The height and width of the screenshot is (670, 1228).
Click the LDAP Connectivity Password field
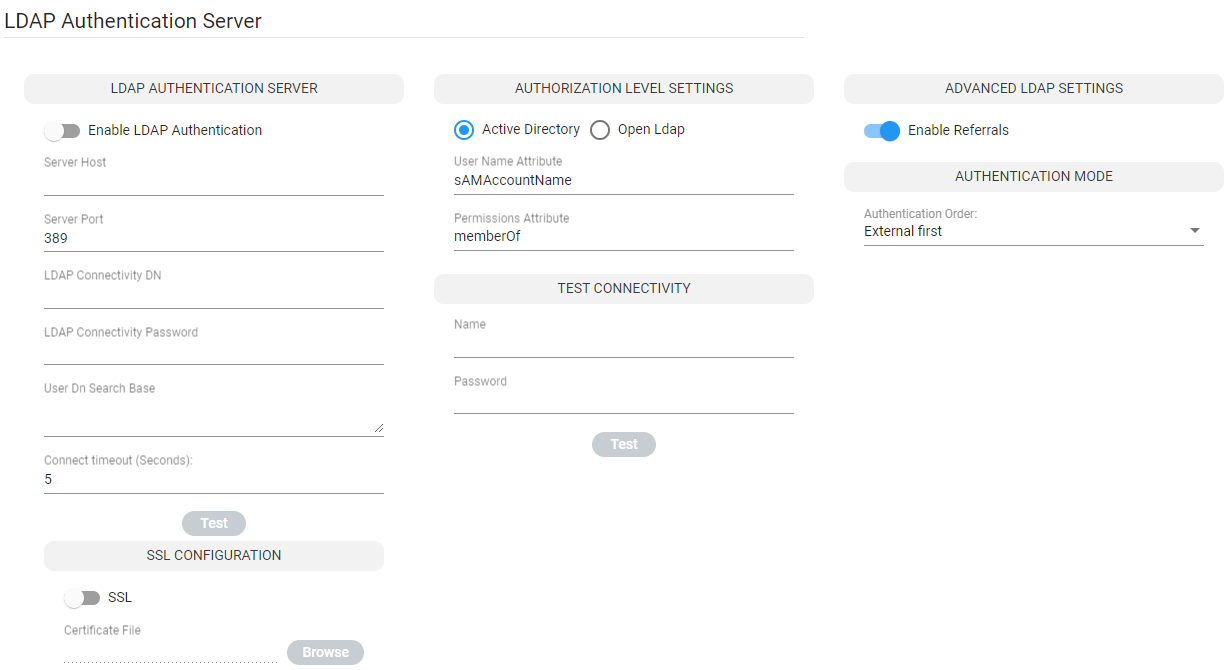click(213, 352)
